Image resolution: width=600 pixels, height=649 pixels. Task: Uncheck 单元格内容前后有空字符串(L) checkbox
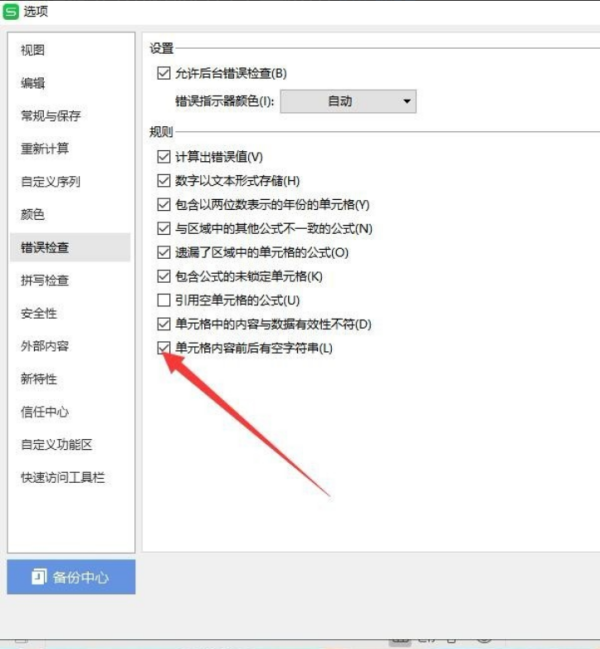[x=164, y=348]
